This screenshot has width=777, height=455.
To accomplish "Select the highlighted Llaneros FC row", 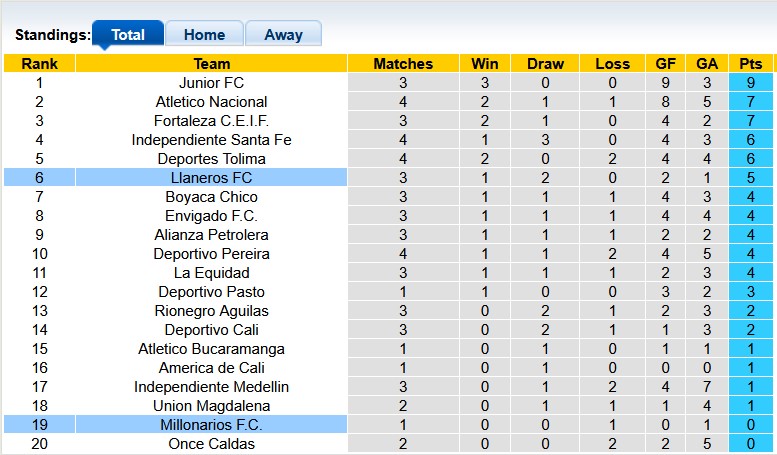I will 211,178.
